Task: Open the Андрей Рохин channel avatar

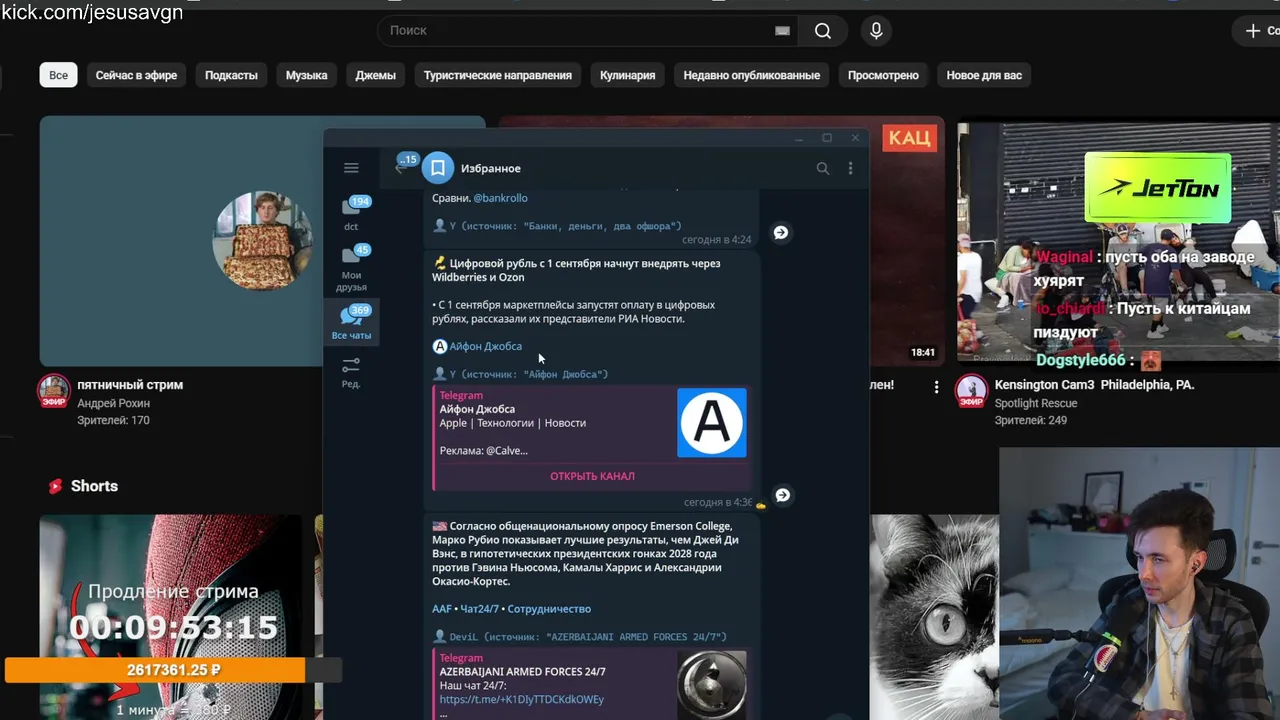Action: [x=54, y=391]
